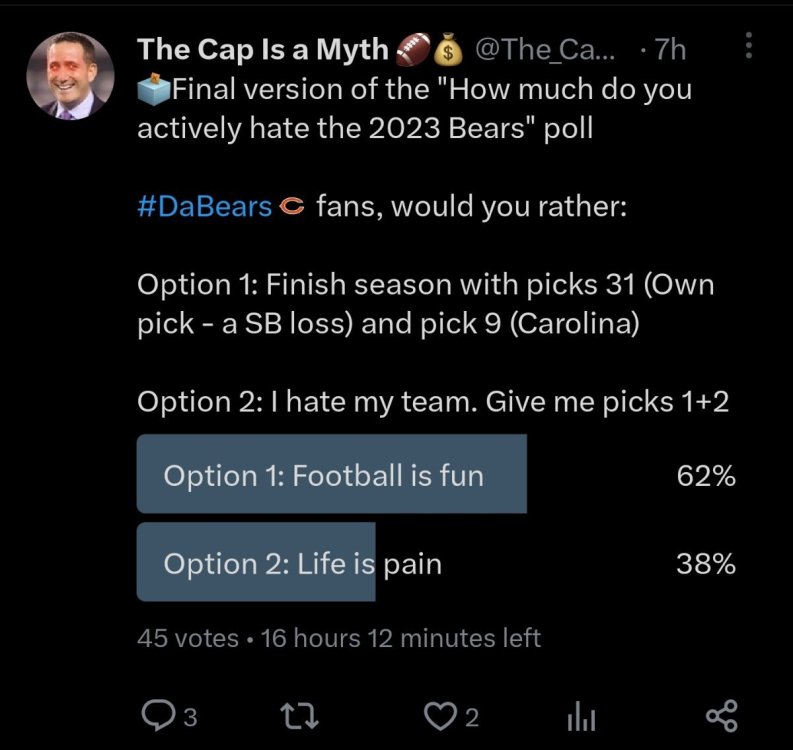
Task: Click the 38% poll result
Action: click(706, 564)
